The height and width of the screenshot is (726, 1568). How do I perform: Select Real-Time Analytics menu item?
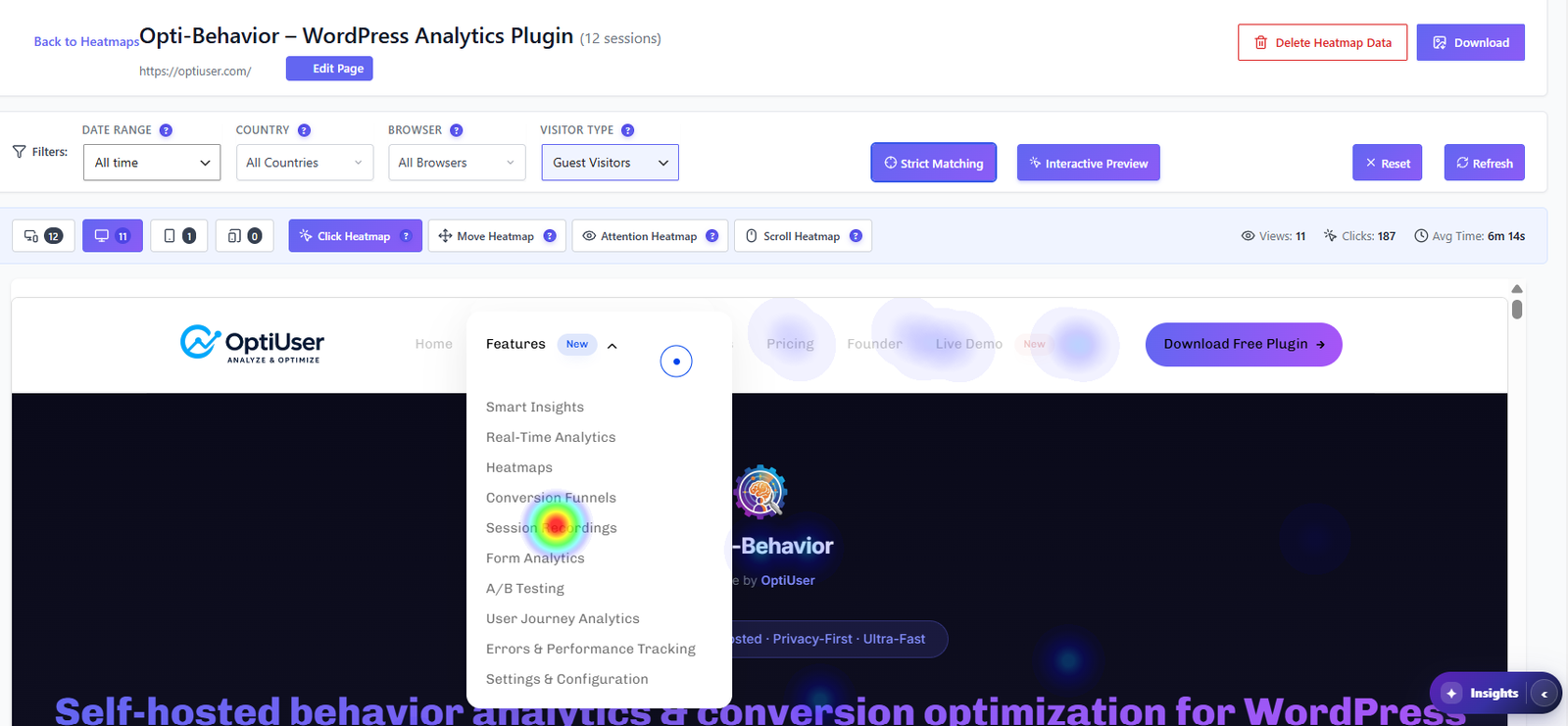click(x=551, y=437)
